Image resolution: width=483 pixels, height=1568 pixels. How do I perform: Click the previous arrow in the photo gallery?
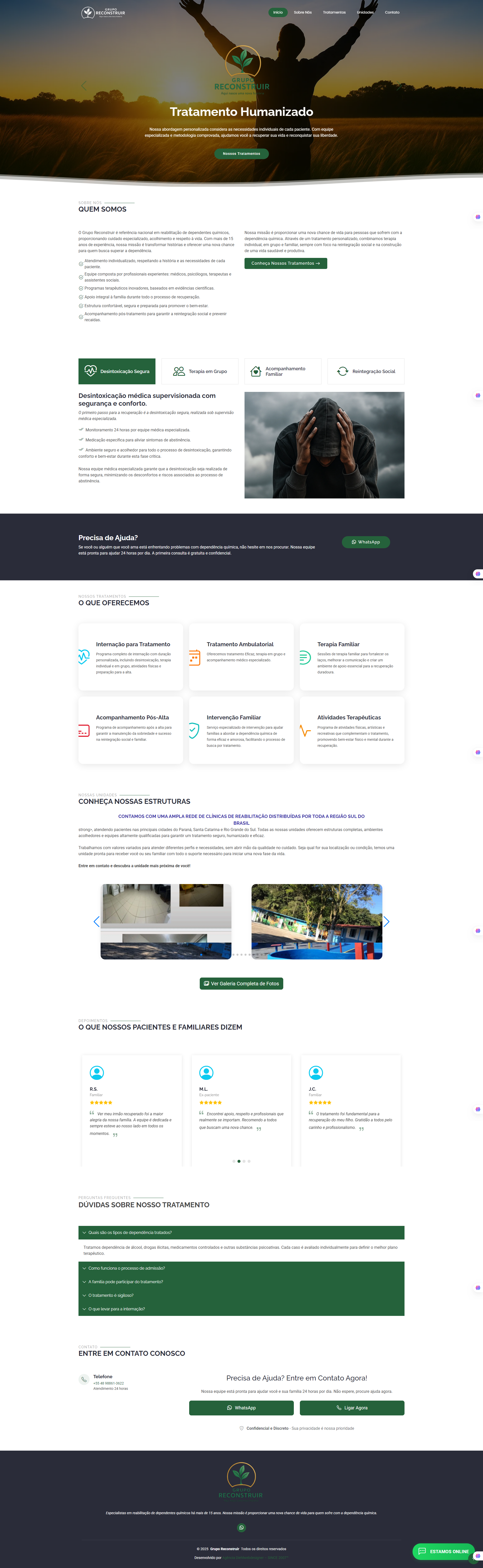tap(96, 921)
